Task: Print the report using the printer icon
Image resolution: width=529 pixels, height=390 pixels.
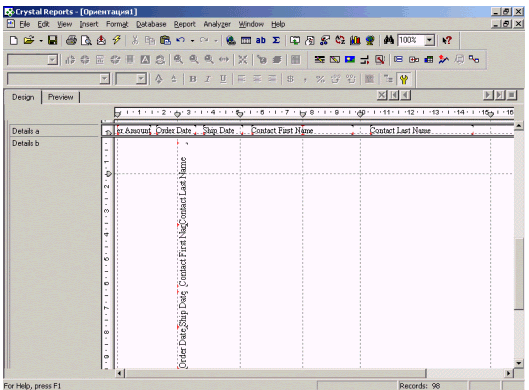Action: pos(71,40)
